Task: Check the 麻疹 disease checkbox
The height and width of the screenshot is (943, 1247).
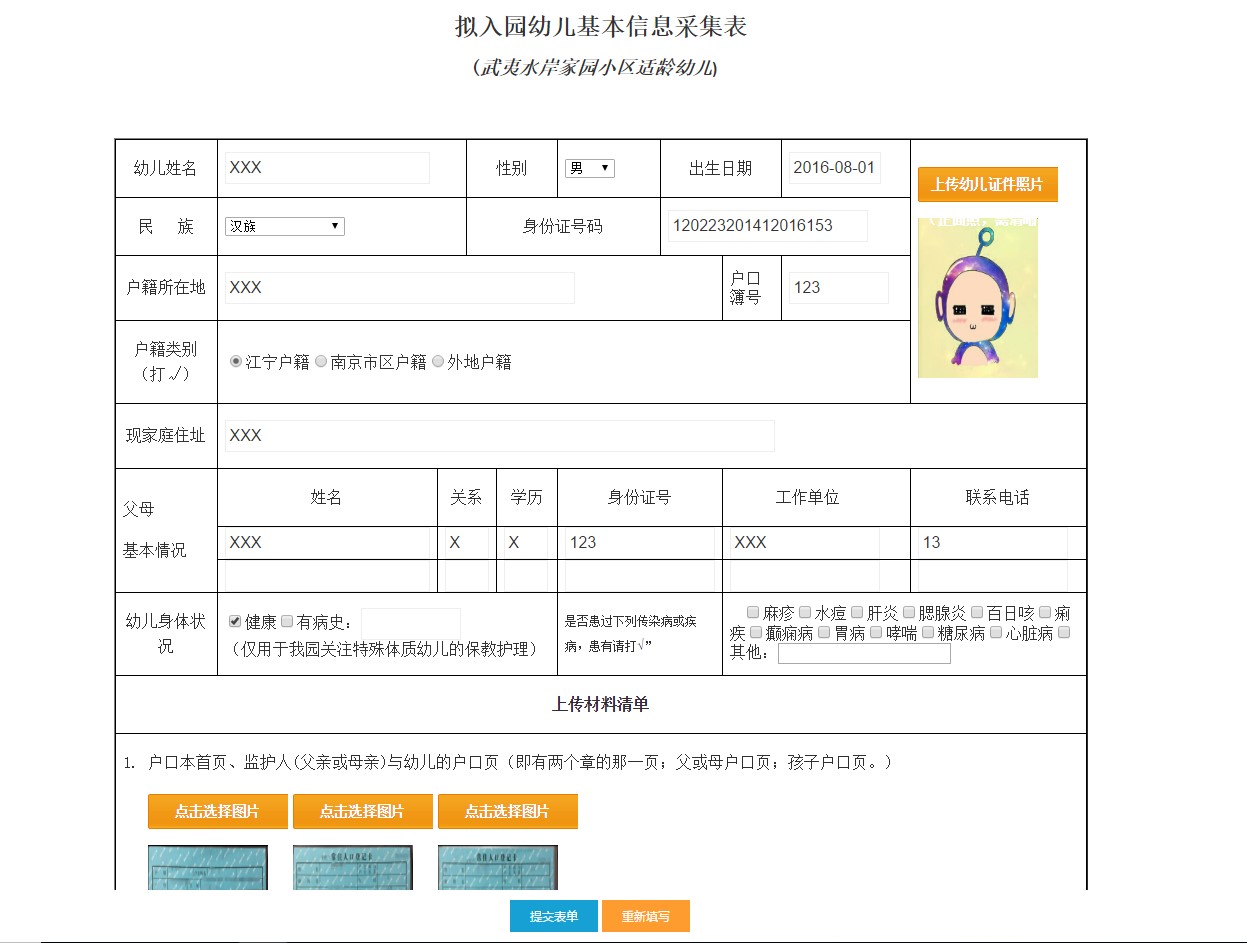Action: [753, 612]
